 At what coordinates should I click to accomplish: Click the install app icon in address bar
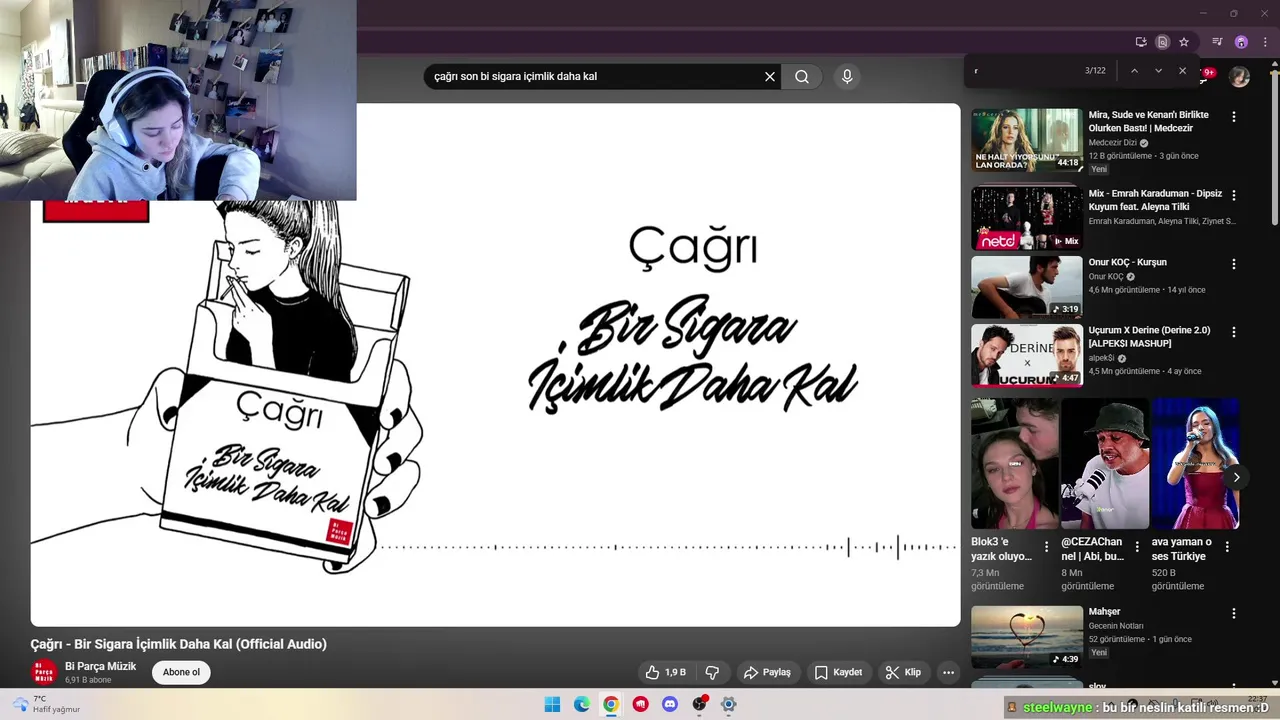point(1141,42)
